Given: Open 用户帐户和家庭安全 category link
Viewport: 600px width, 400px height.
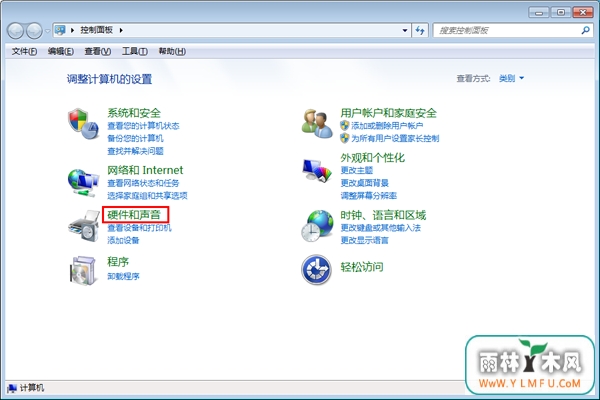Looking at the screenshot, I should tap(388, 113).
